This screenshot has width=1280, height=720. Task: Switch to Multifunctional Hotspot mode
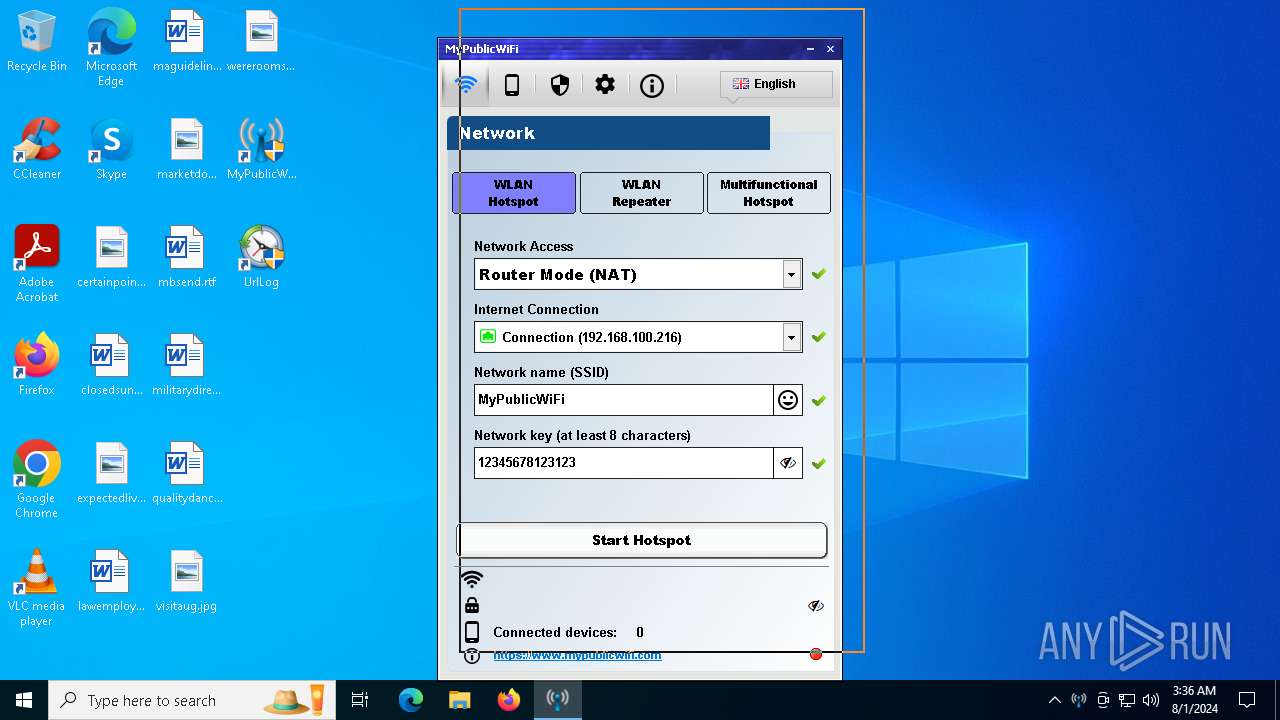tap(768, 193)
